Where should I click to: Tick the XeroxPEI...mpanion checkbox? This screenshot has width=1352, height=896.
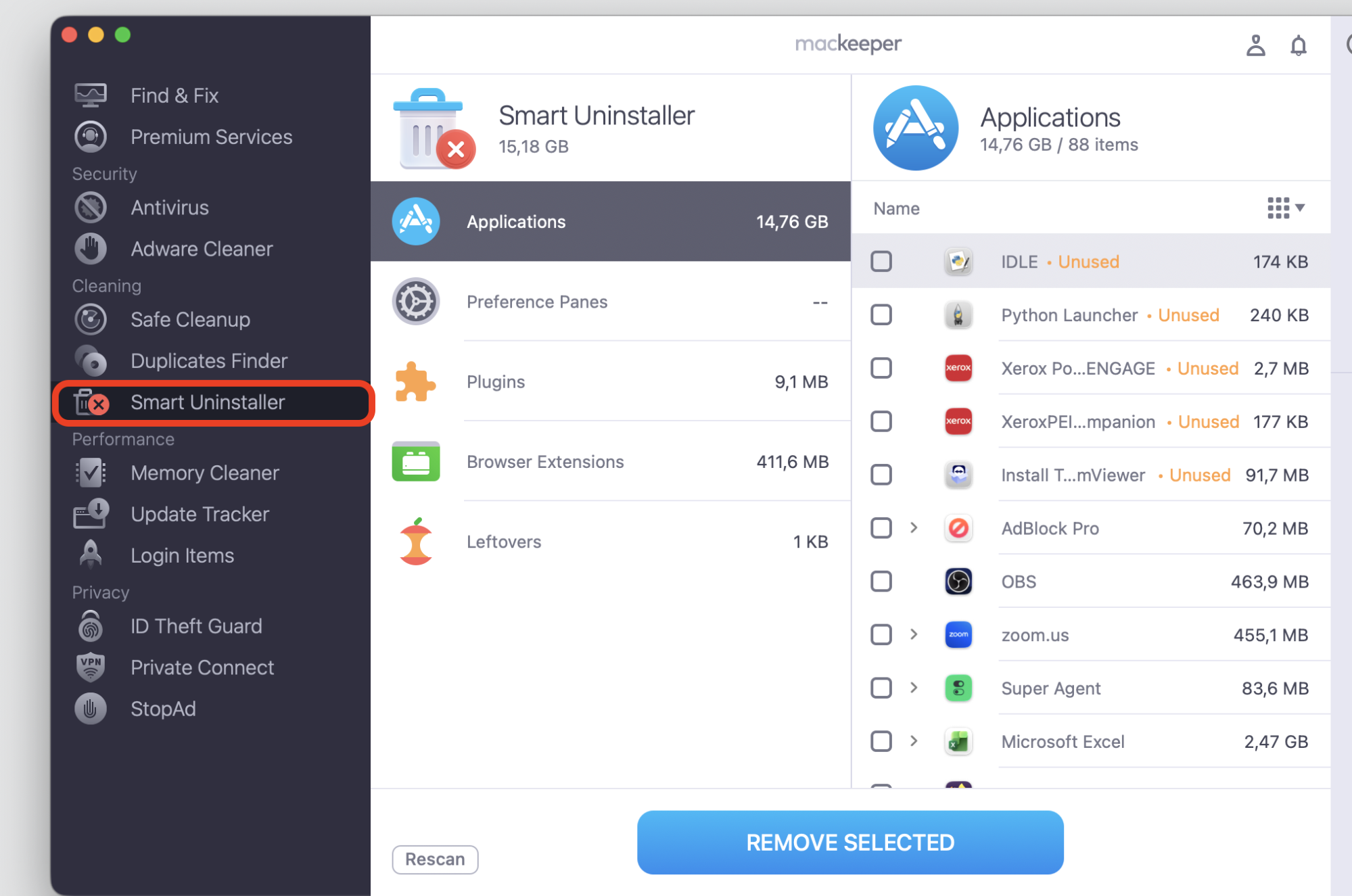point(881,421)
